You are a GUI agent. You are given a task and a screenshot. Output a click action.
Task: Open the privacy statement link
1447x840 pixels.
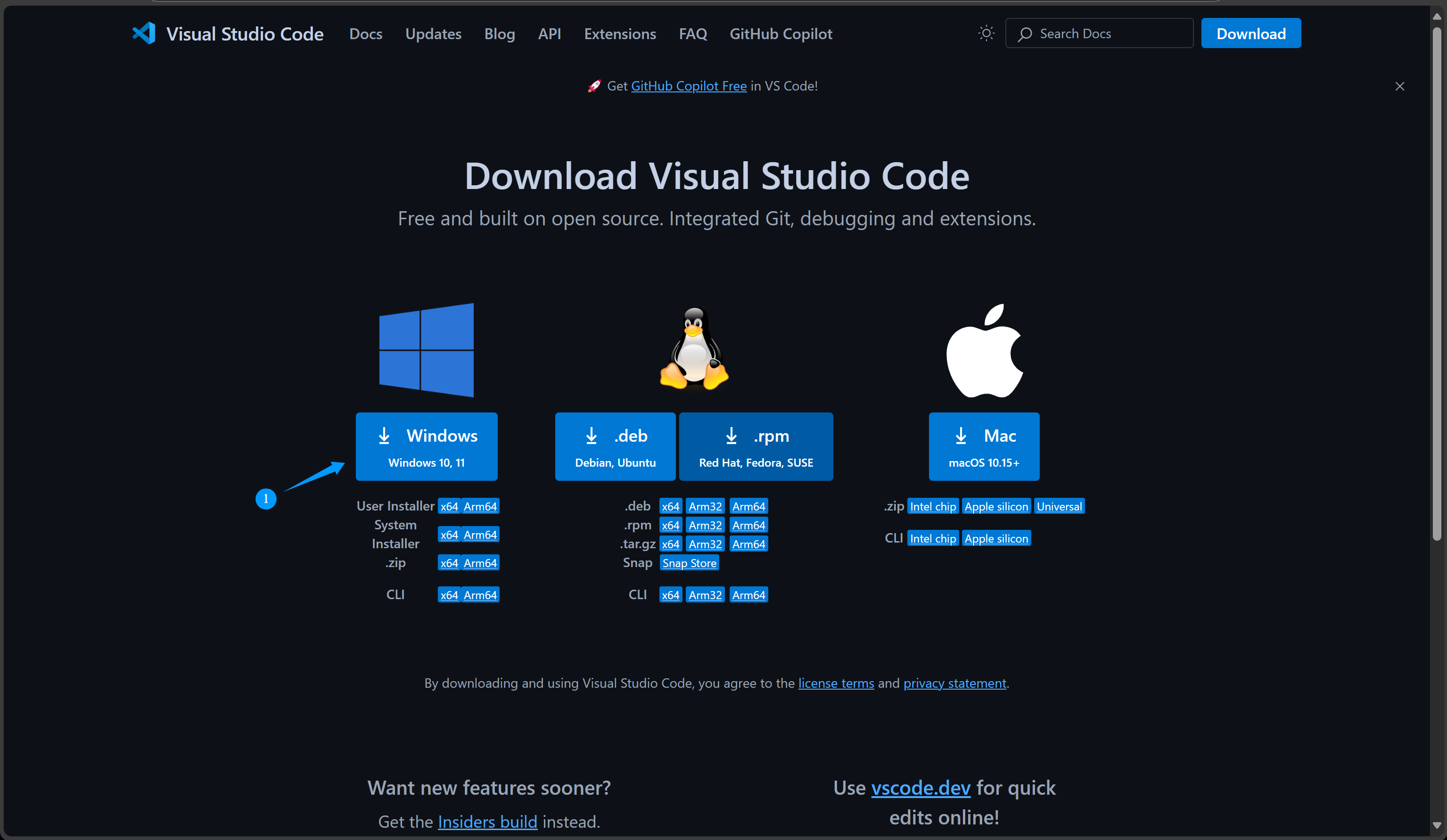pyautogui.click(x=955, y=683)
